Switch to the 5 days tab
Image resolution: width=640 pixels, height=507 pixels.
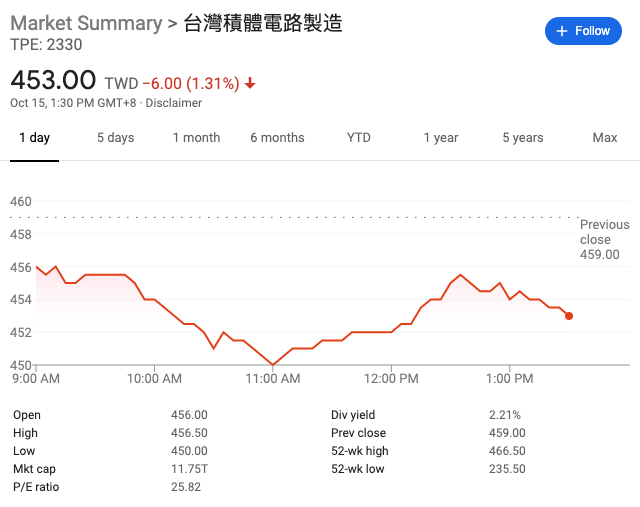point(115,138)
